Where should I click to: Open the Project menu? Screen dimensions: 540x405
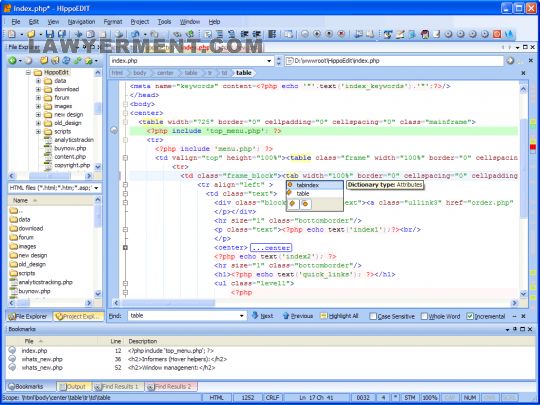[x=140, y=22]
